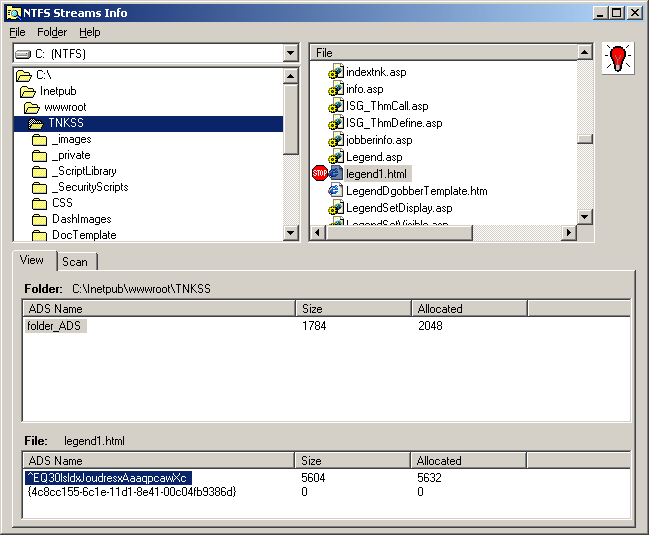
Task: Click the drive icon in the C: combo box
Action: tap(23, 54)
